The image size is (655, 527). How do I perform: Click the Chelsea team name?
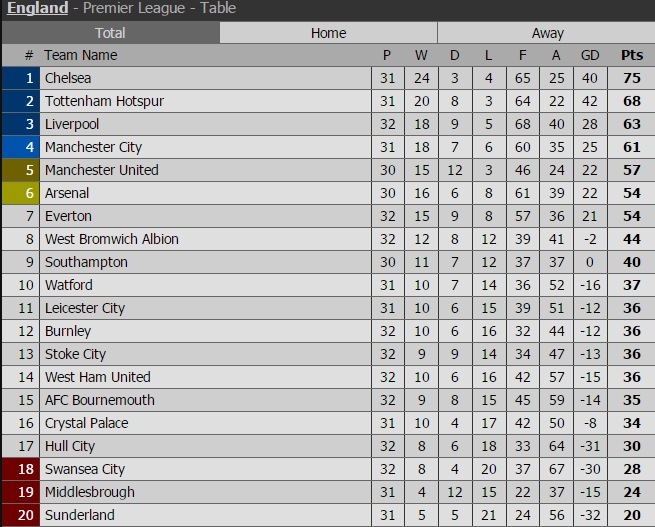pyautogui.click(x=68, y=78)
